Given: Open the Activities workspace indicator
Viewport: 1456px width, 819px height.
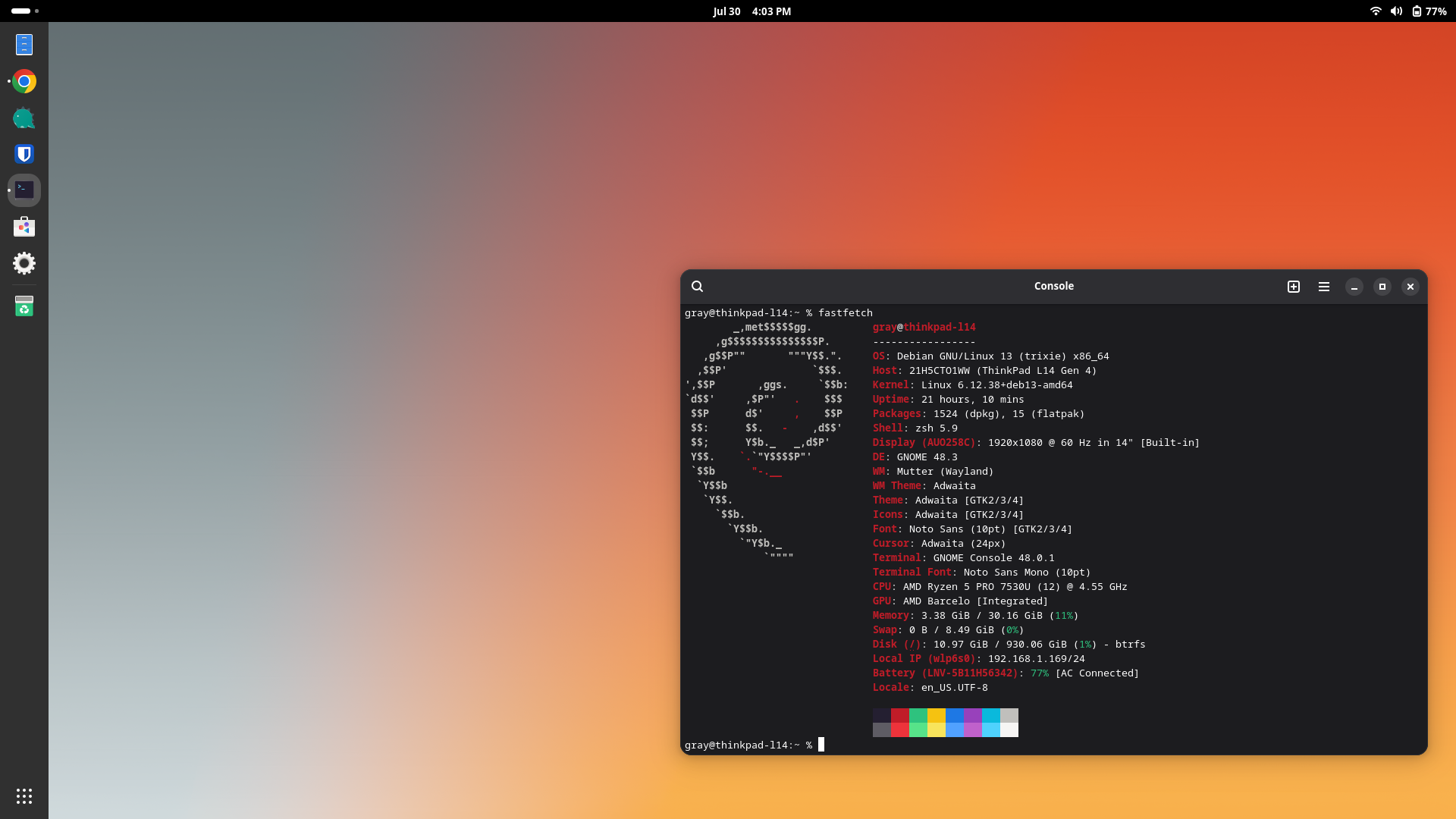Looking at the screenshot, I should (x=25, y=11).
